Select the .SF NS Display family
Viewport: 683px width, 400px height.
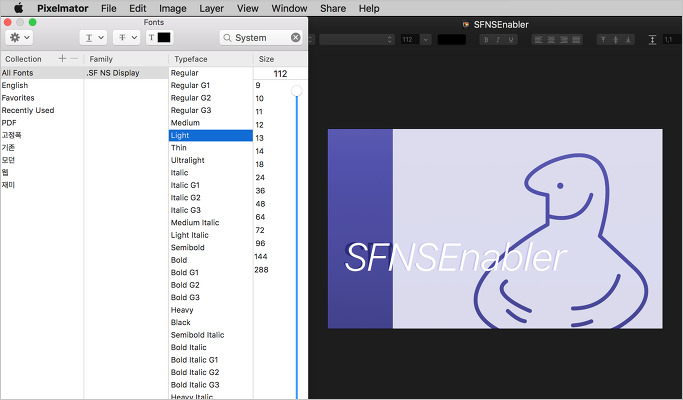click(126, 73)
